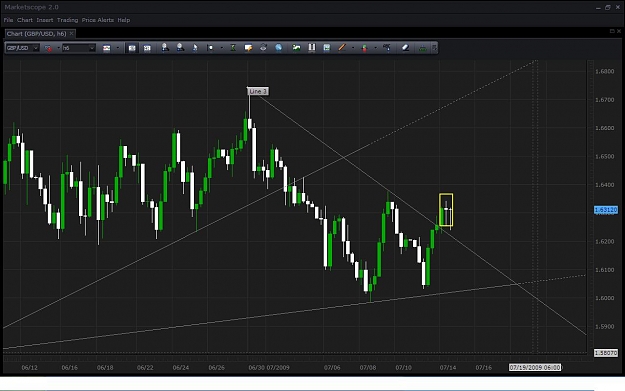Viewport: 625px width, 391px height.
Task: Click the 07/14 date axis label
Action: [x=448, y=367]
